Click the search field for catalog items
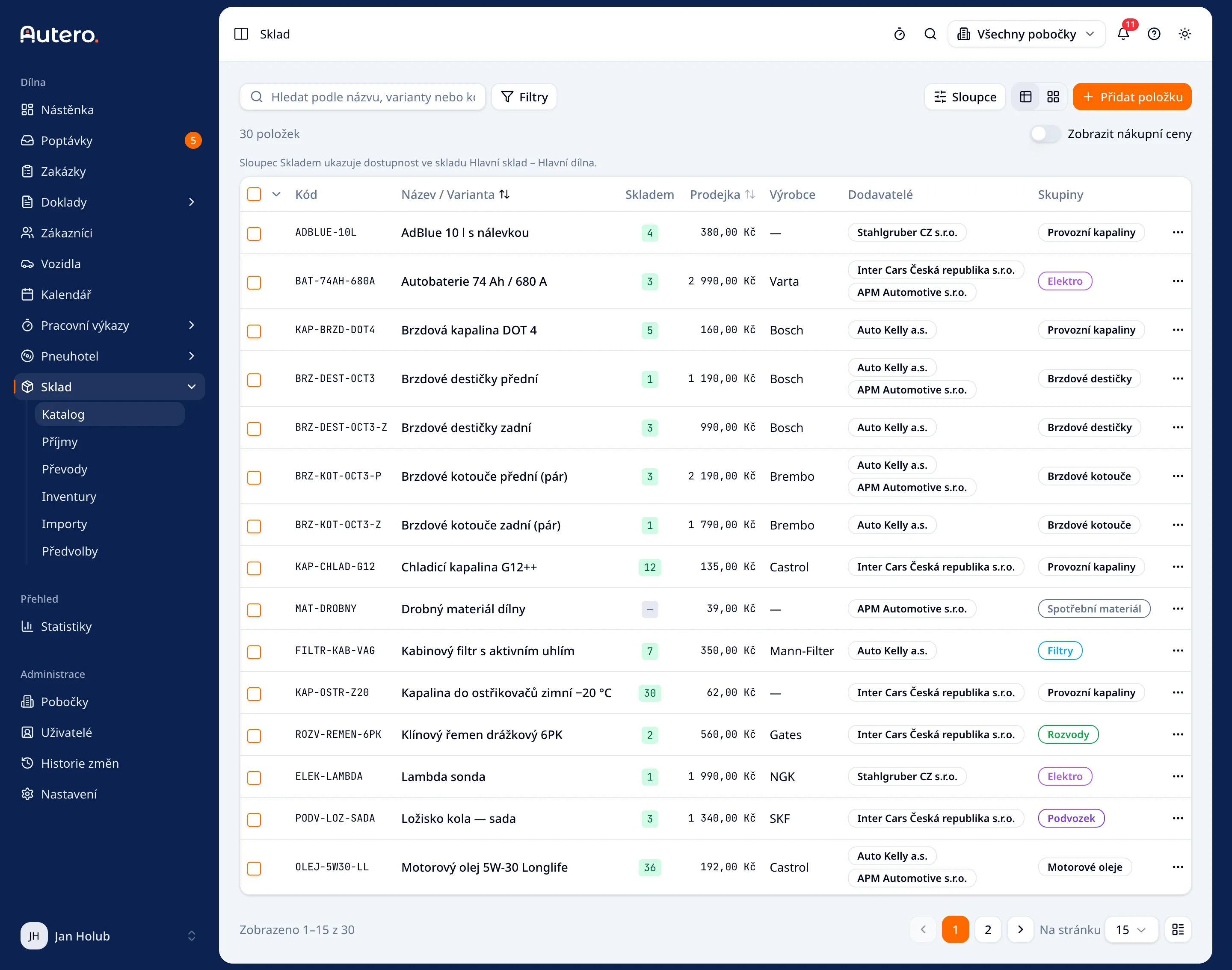 point(362,97)
